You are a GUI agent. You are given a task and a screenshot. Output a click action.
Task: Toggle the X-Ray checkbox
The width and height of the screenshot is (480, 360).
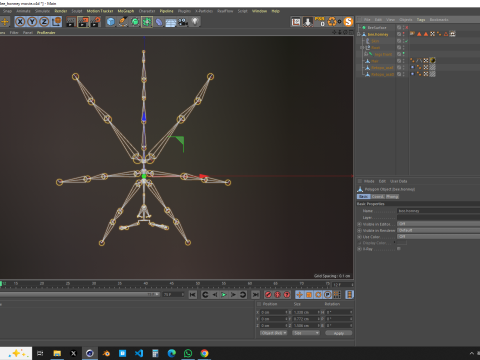coord(399,249)
